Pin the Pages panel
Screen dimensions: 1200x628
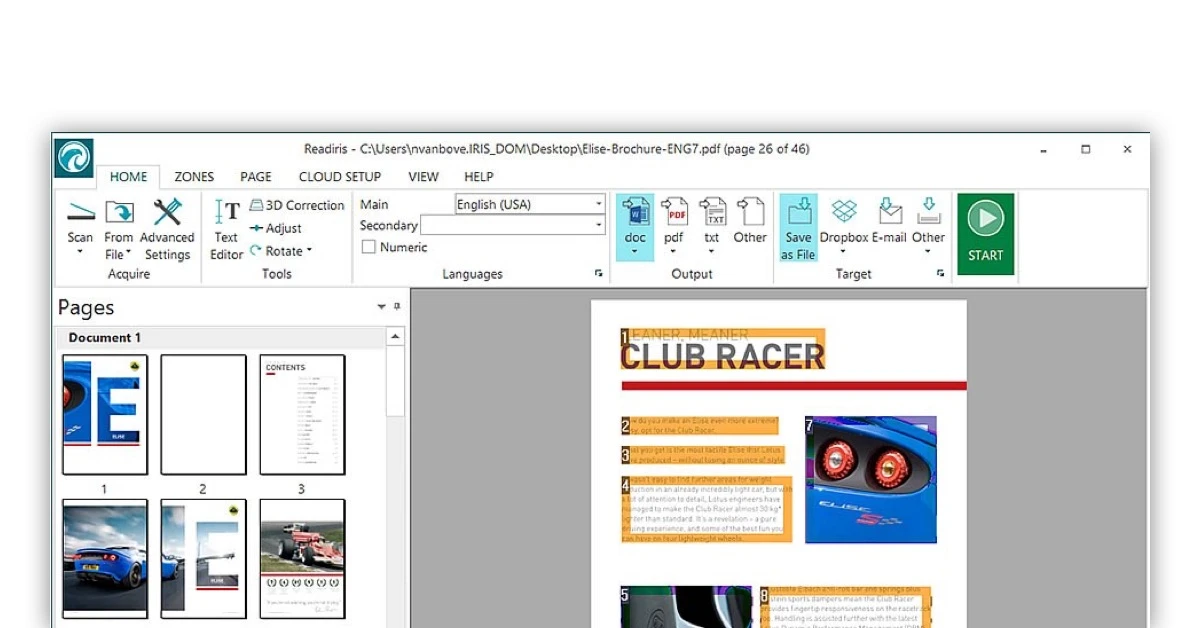click(x=396, y=307)
